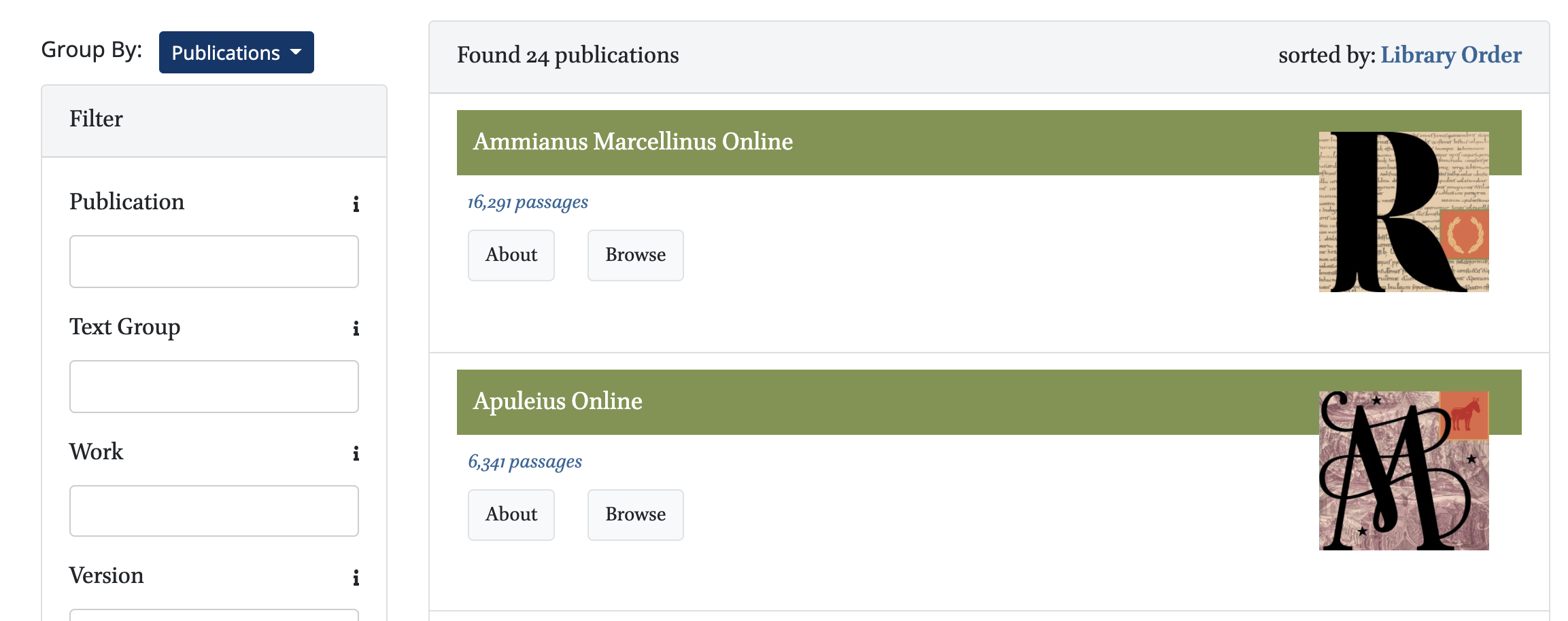Open the Work filter info icon
The image size is (1568, 621).
356,453
